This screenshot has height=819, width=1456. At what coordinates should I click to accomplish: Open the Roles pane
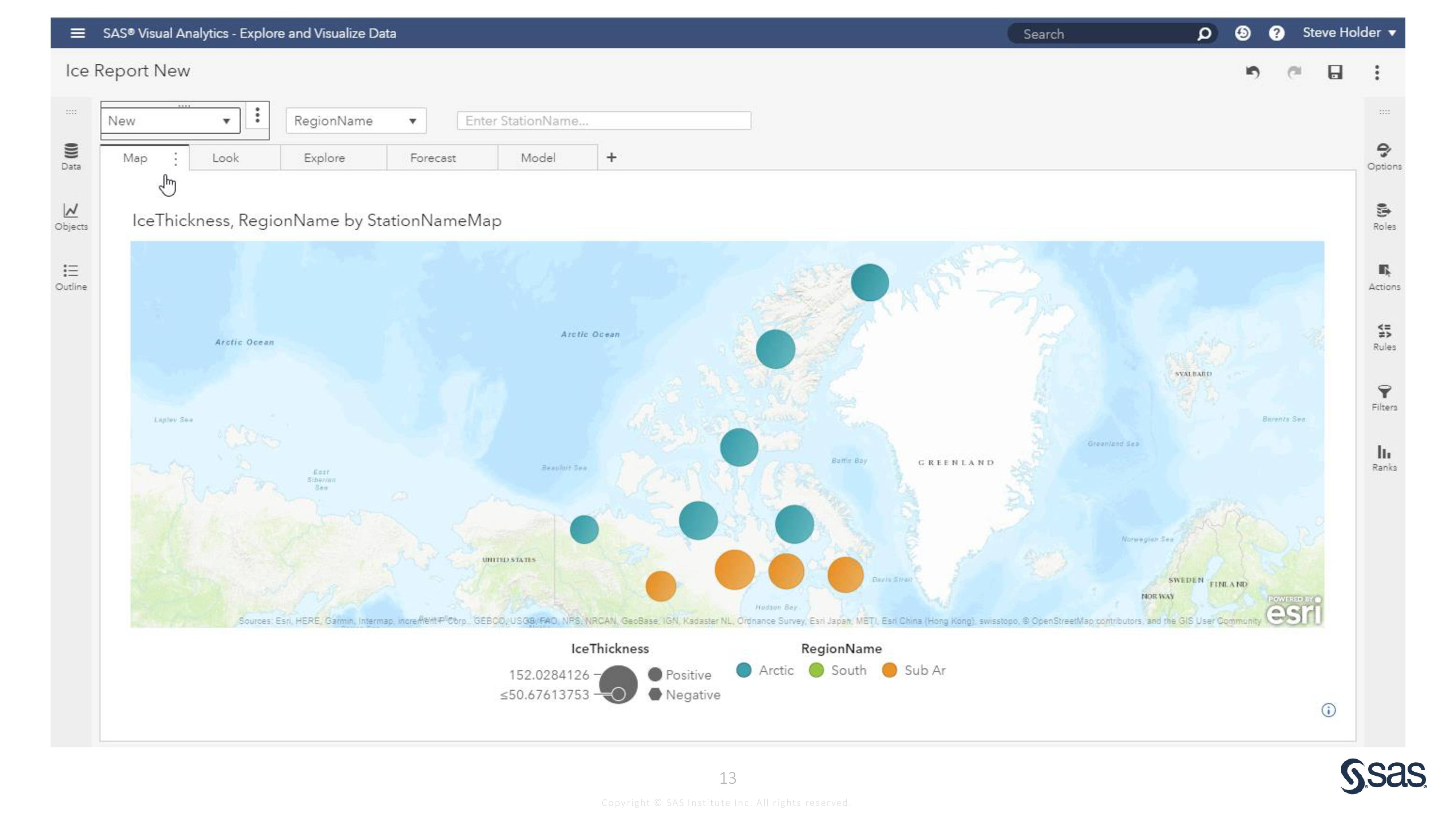click(x=1384, y=217)
